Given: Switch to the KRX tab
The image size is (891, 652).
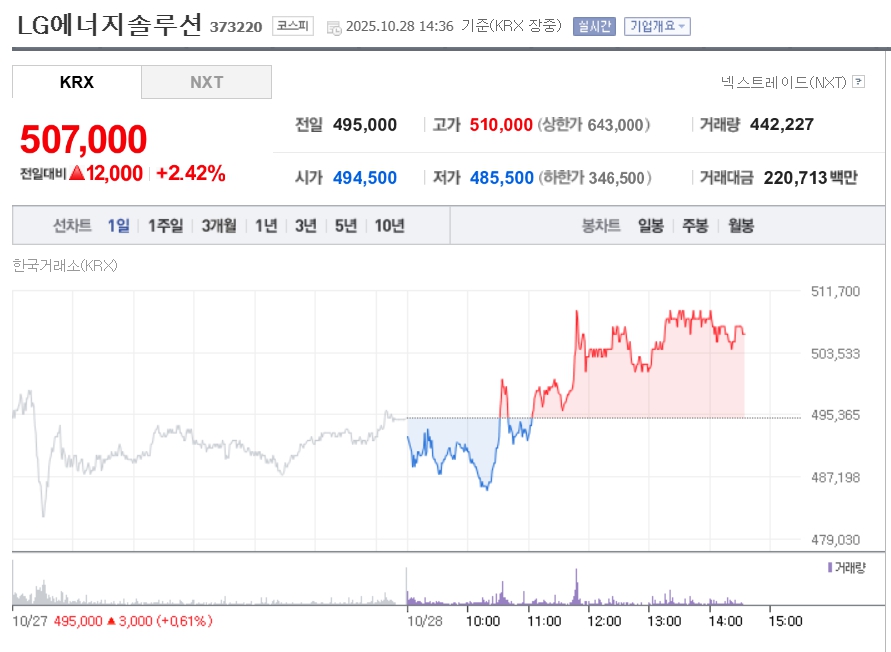Looking at the screenshot, I should click(77, 82).
